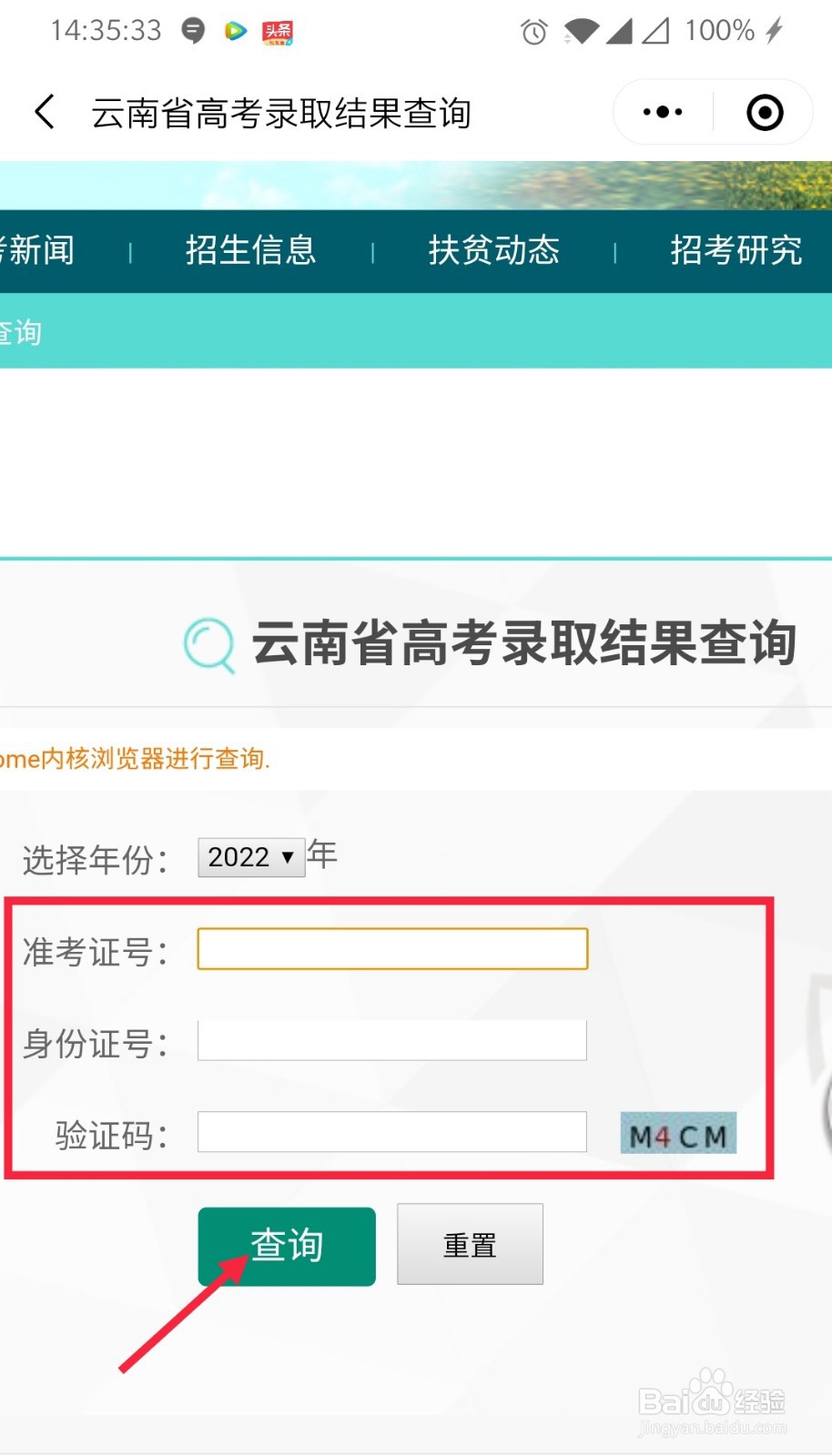Open the three-dot more options menu
Image resolution: width=832 pixels, height=1456 pixels.
click(661, 111)
